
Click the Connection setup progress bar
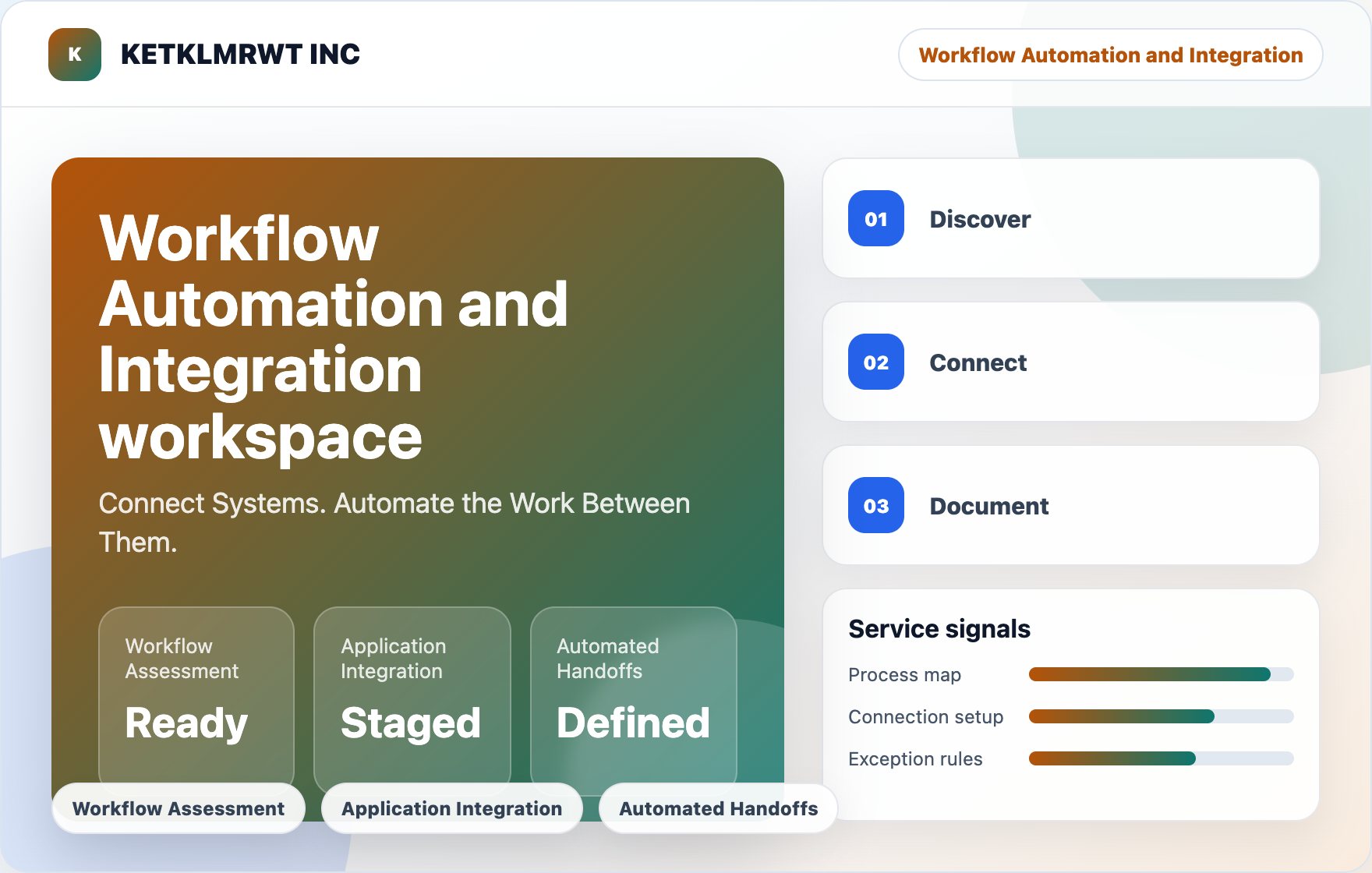pyautogui.click(x=1162, y=716)
